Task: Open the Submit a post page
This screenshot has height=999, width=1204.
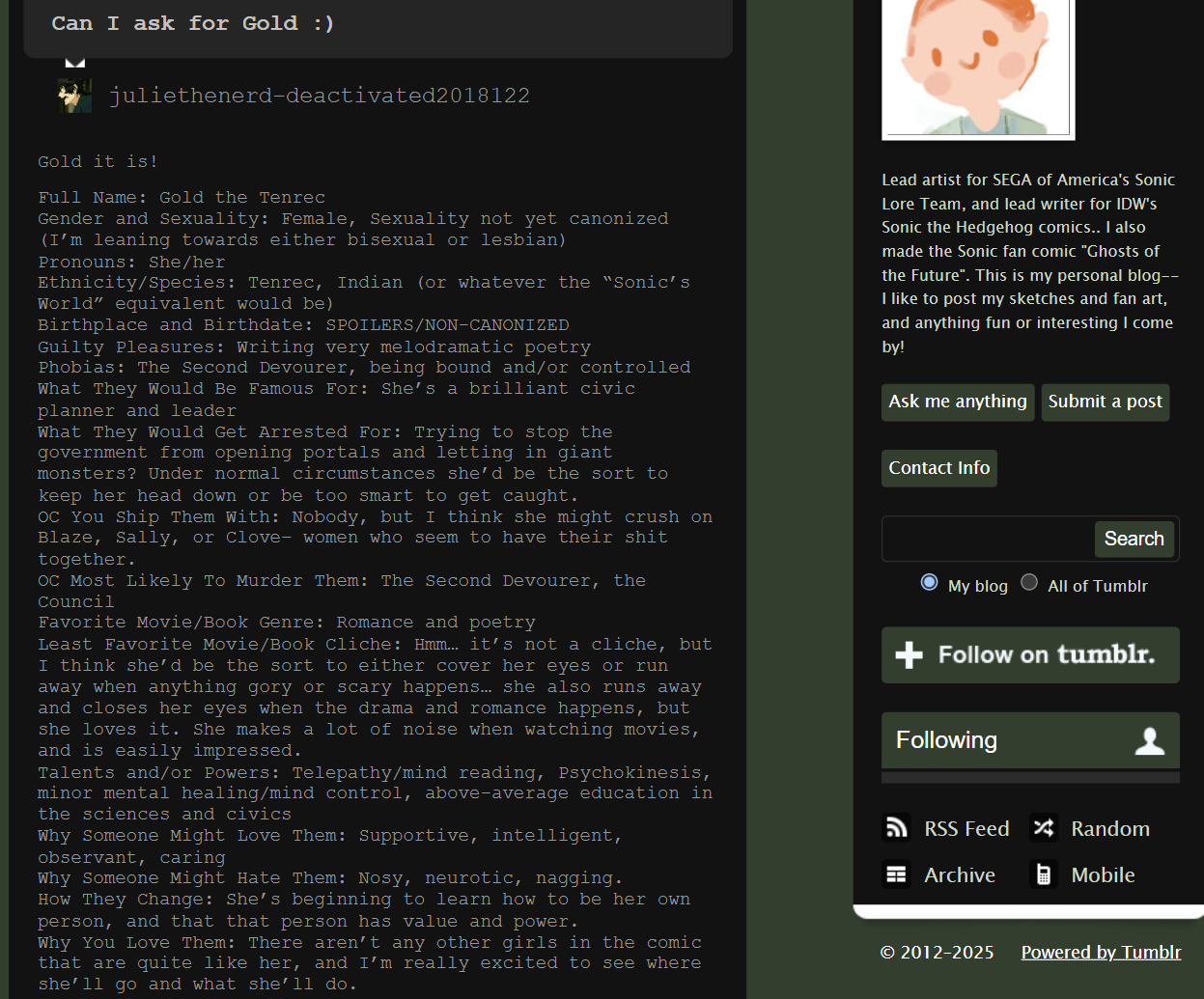Action: [x=1106, y=402]
